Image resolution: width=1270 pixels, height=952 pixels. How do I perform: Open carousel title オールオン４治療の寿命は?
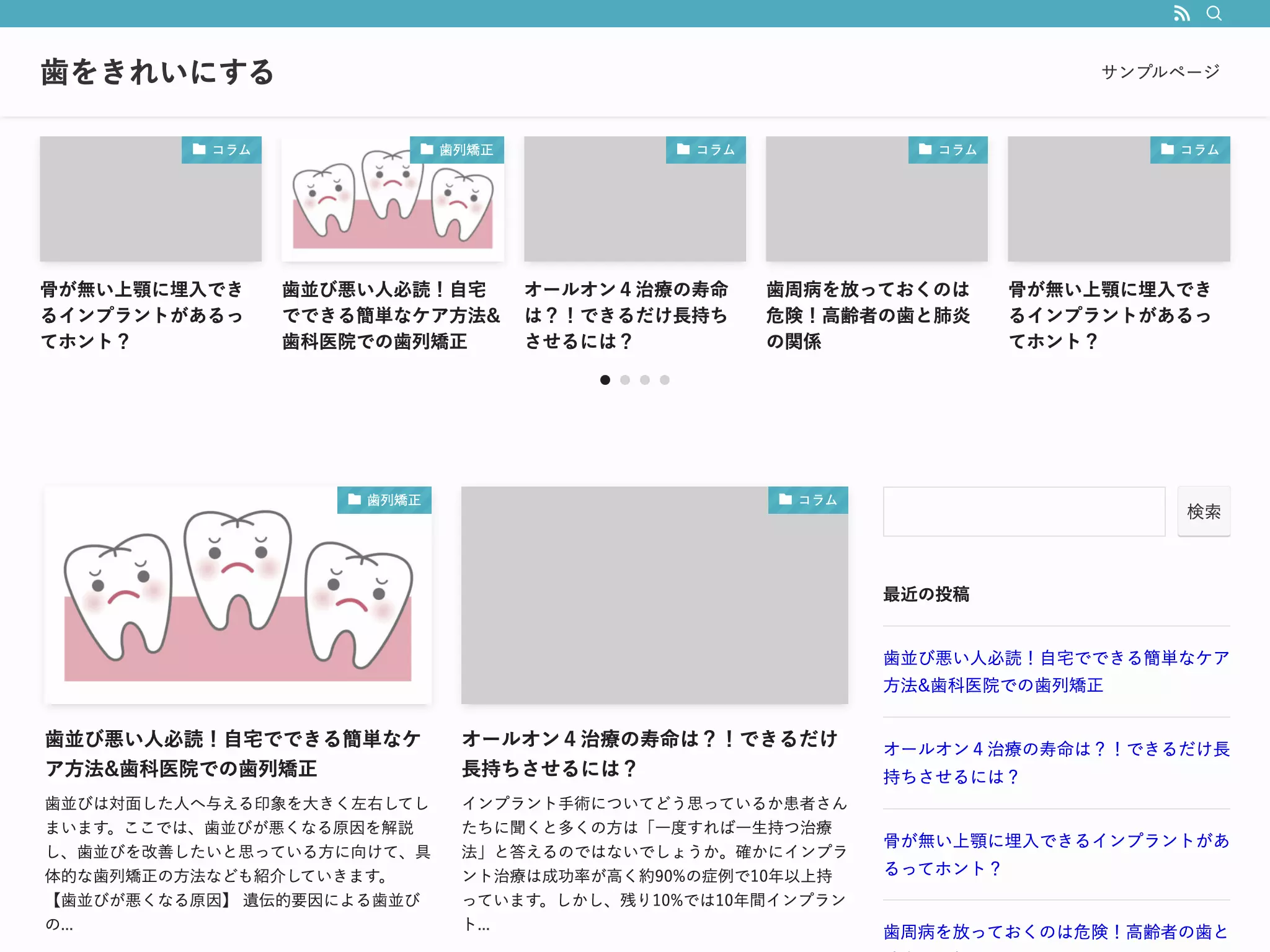coord(626,315)
